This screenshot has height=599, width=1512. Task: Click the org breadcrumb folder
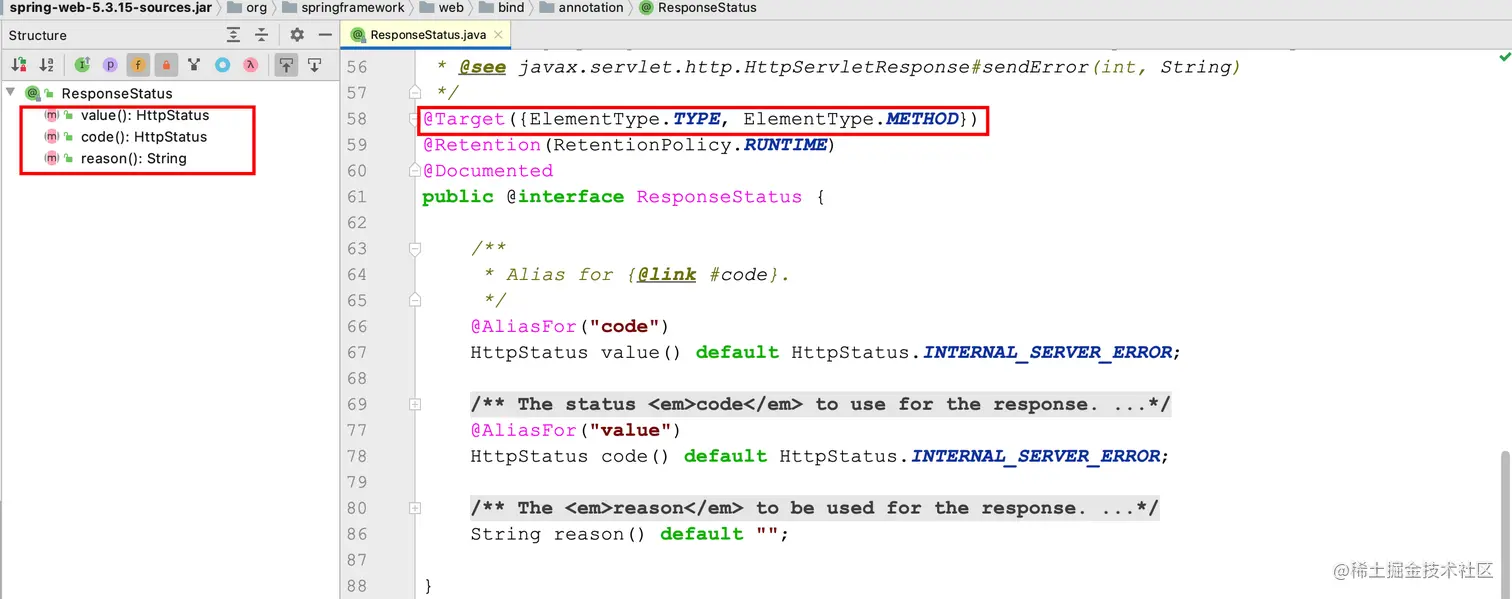tap(247, 7)
